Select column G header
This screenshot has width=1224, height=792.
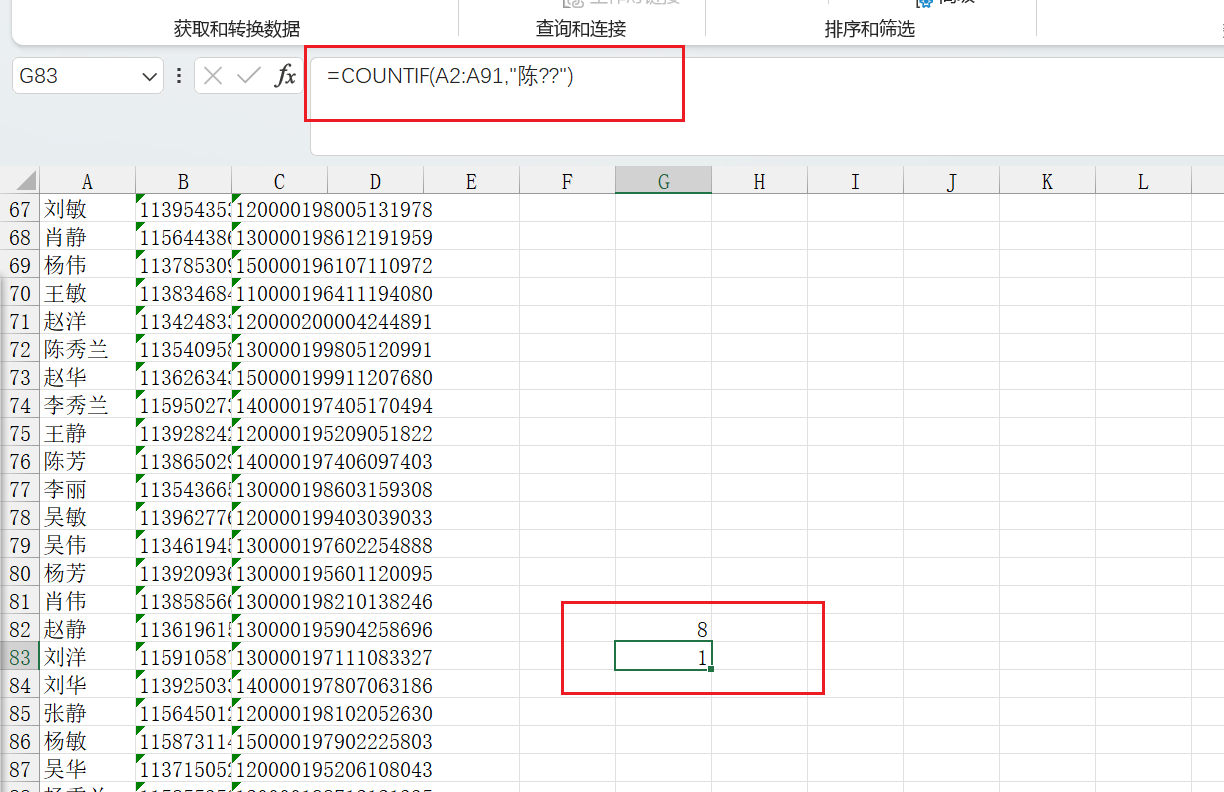click(x=663, y=181)
